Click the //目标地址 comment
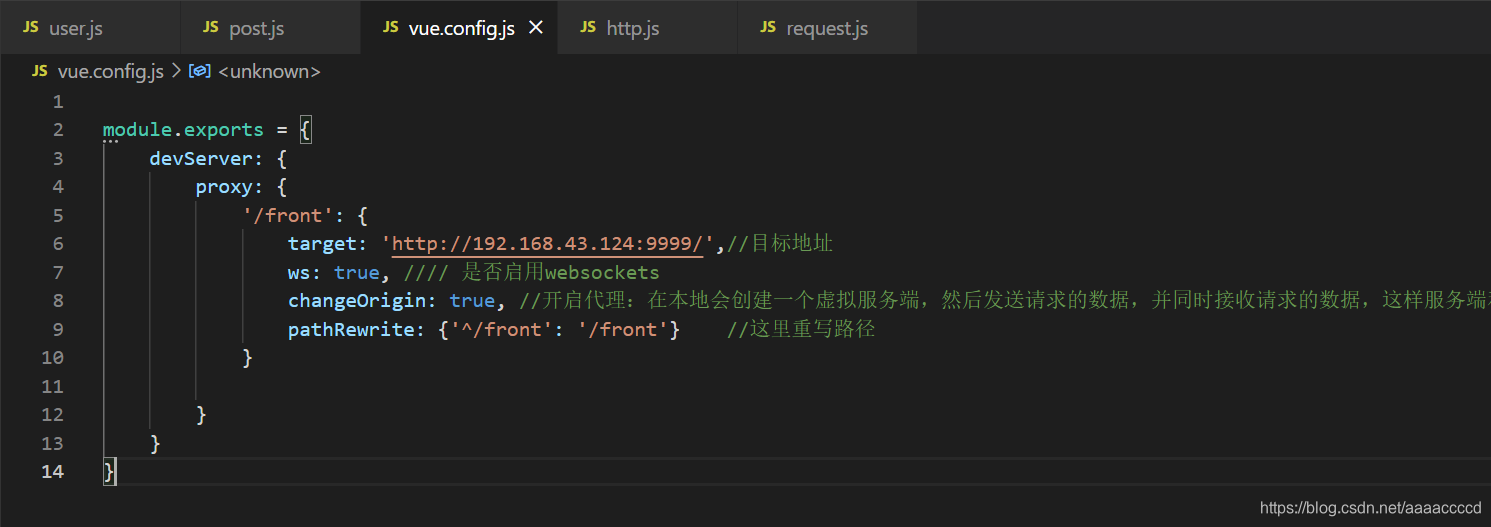1491x527 pixels. [780, 244]
